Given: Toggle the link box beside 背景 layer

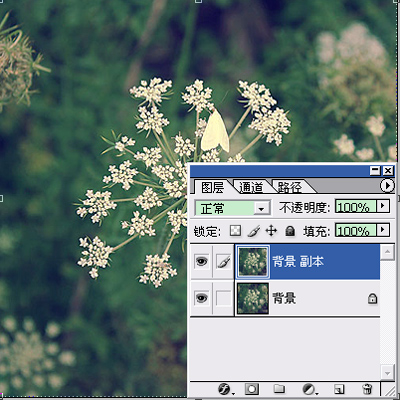Looking at the screenshot, I should (x=223, y=298).
